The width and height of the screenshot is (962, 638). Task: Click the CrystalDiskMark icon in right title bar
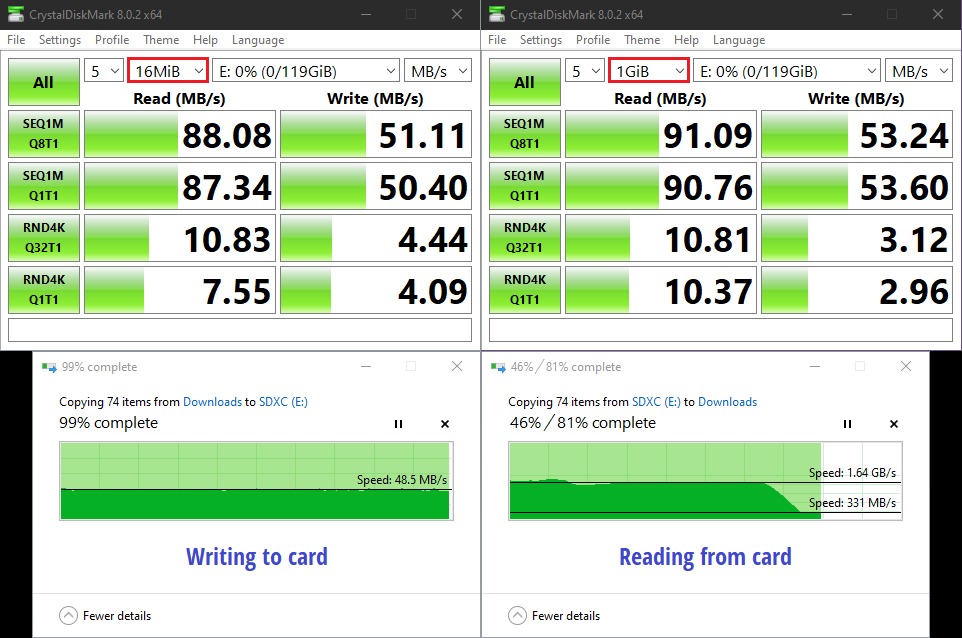497,14
